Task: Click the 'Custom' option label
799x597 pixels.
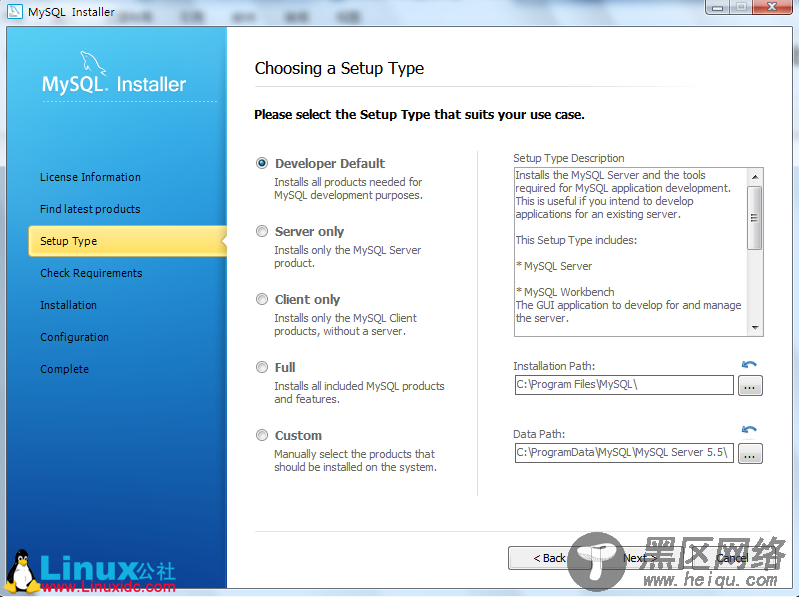Action: tap(298, 436)
